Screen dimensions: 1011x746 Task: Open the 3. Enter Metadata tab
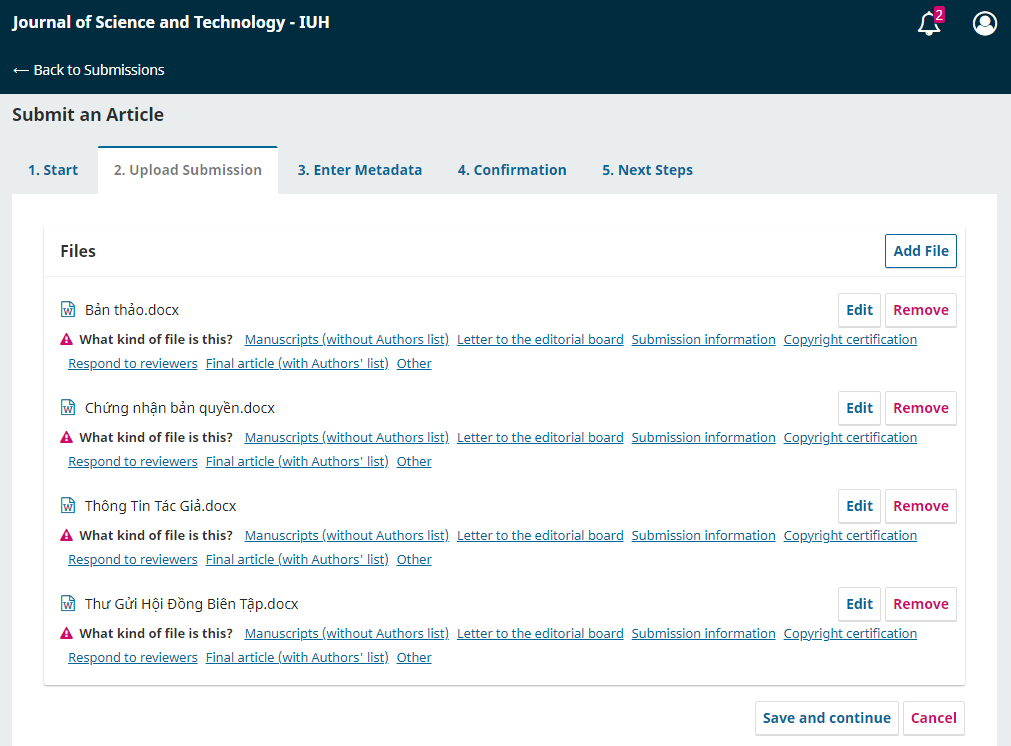[360, 170]
